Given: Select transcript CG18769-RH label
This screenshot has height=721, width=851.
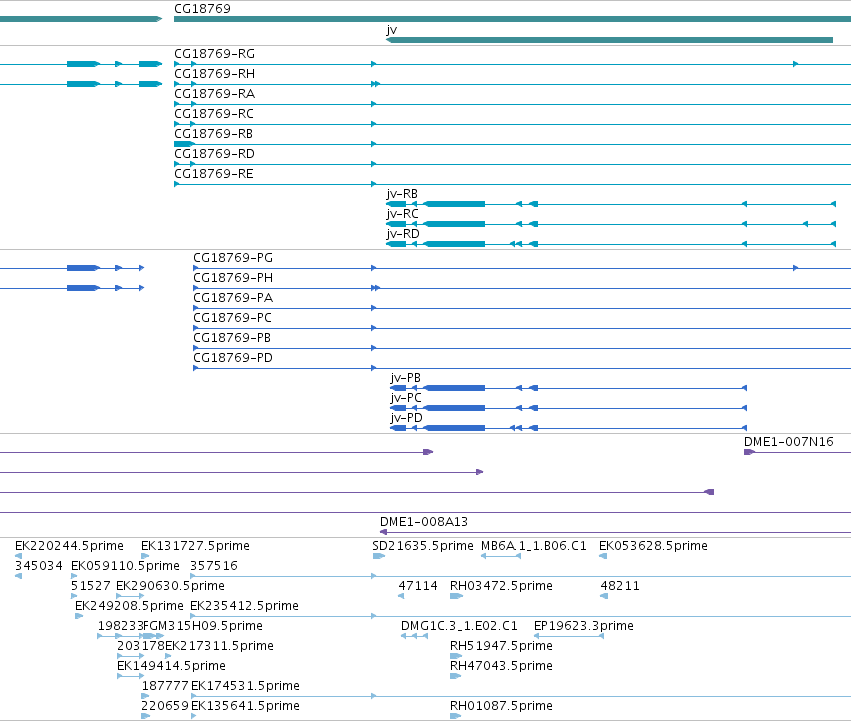Looking at the screenshot, I should click(214, 74).
